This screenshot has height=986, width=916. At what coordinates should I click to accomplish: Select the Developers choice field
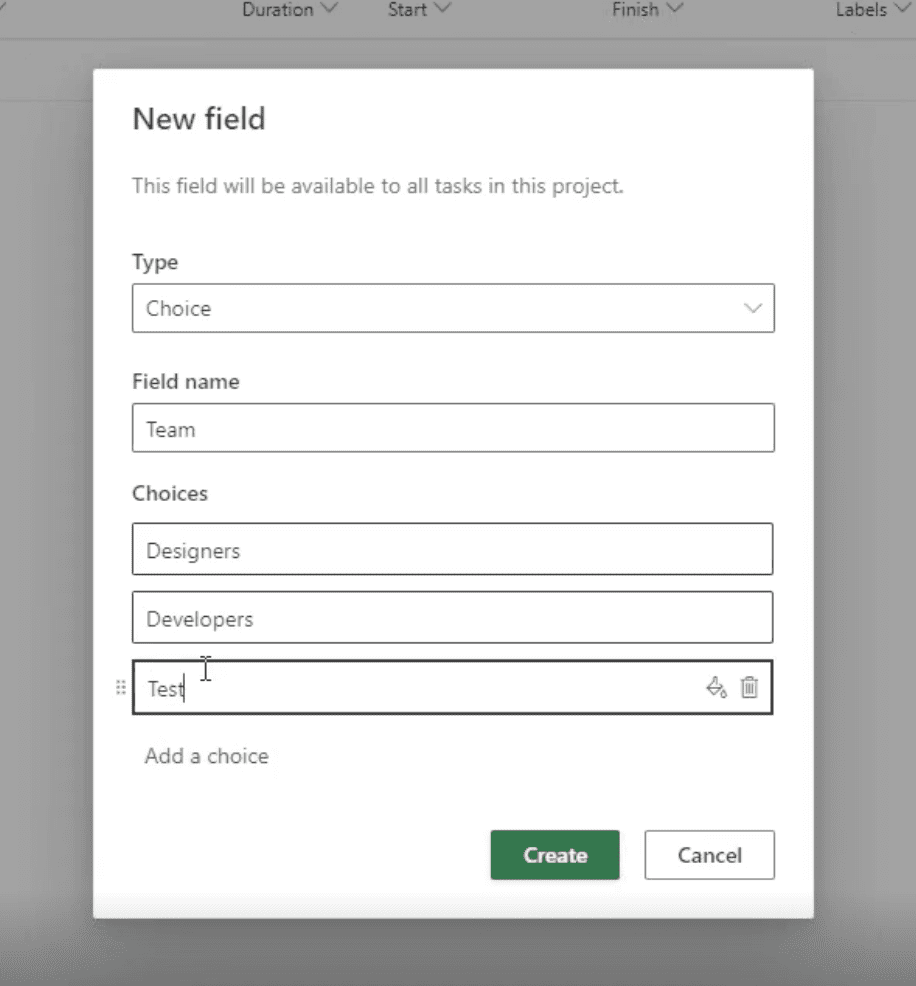click(452, 617)
